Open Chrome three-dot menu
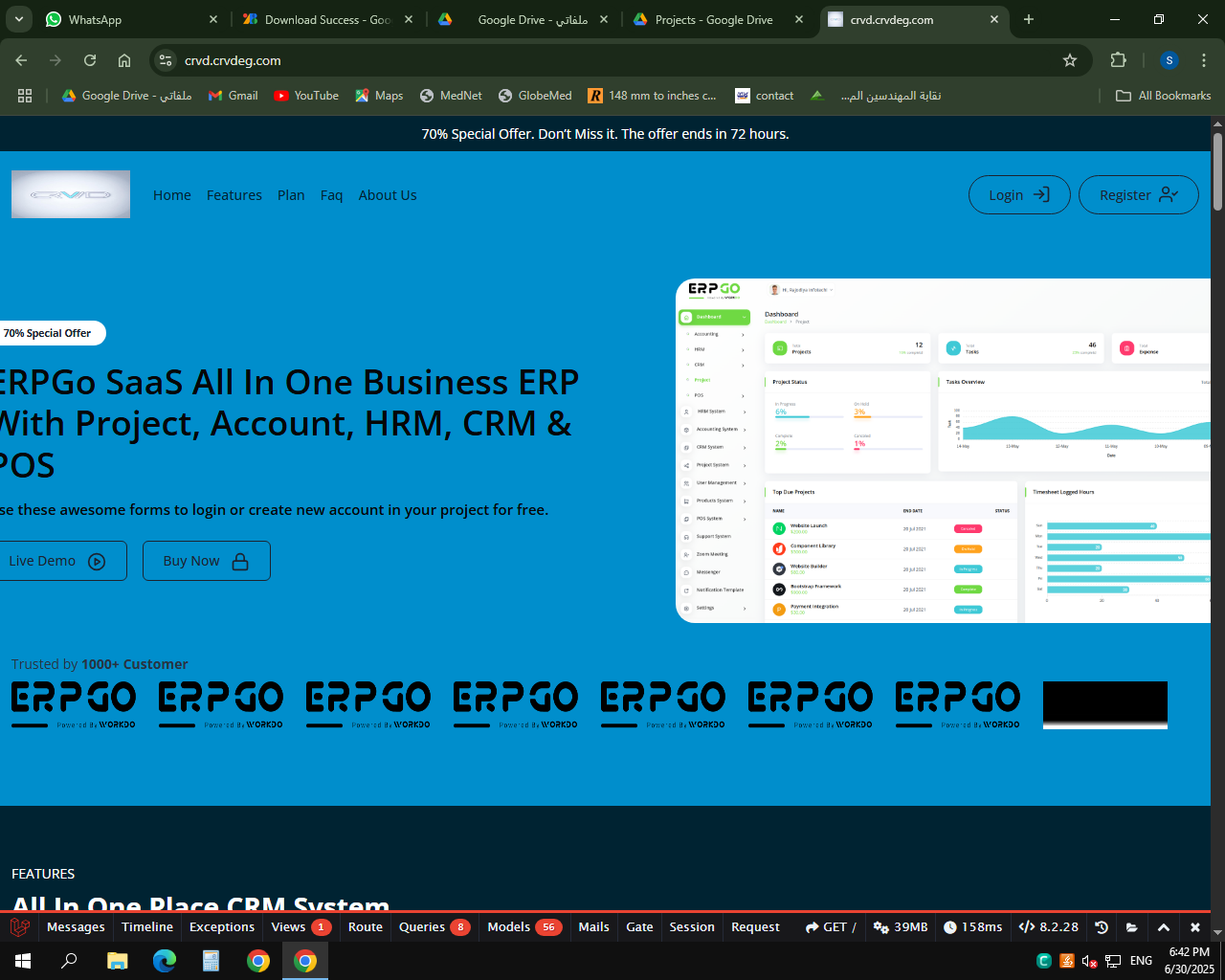1225x980 pixels. coord(1203,60)
